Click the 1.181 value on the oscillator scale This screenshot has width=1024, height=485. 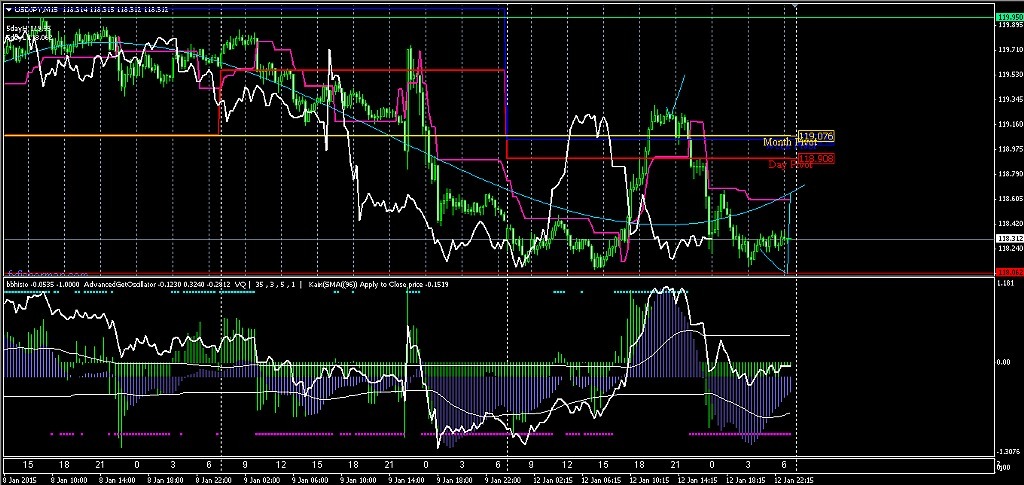click(1006, 283)
